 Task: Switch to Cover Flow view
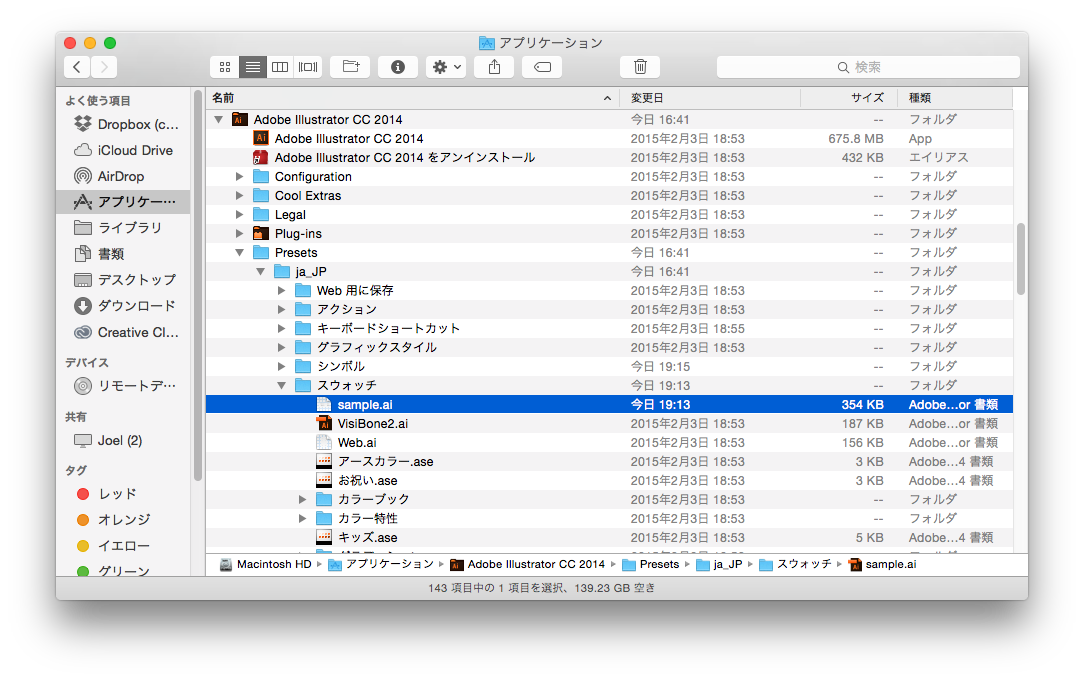tap(309, 67)
